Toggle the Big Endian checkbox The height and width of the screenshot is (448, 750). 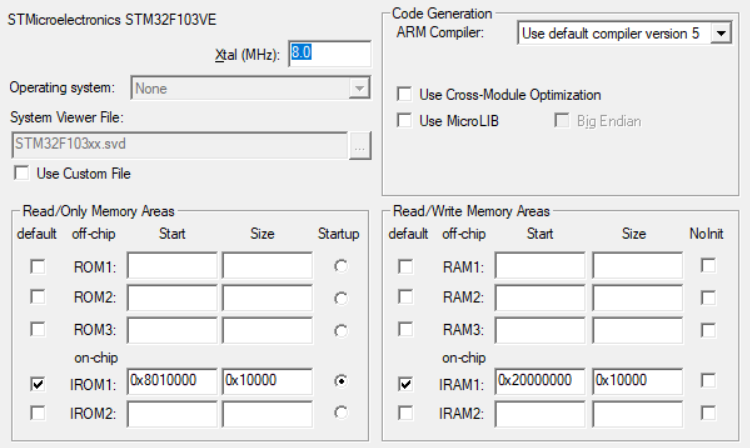coord(562,120)
